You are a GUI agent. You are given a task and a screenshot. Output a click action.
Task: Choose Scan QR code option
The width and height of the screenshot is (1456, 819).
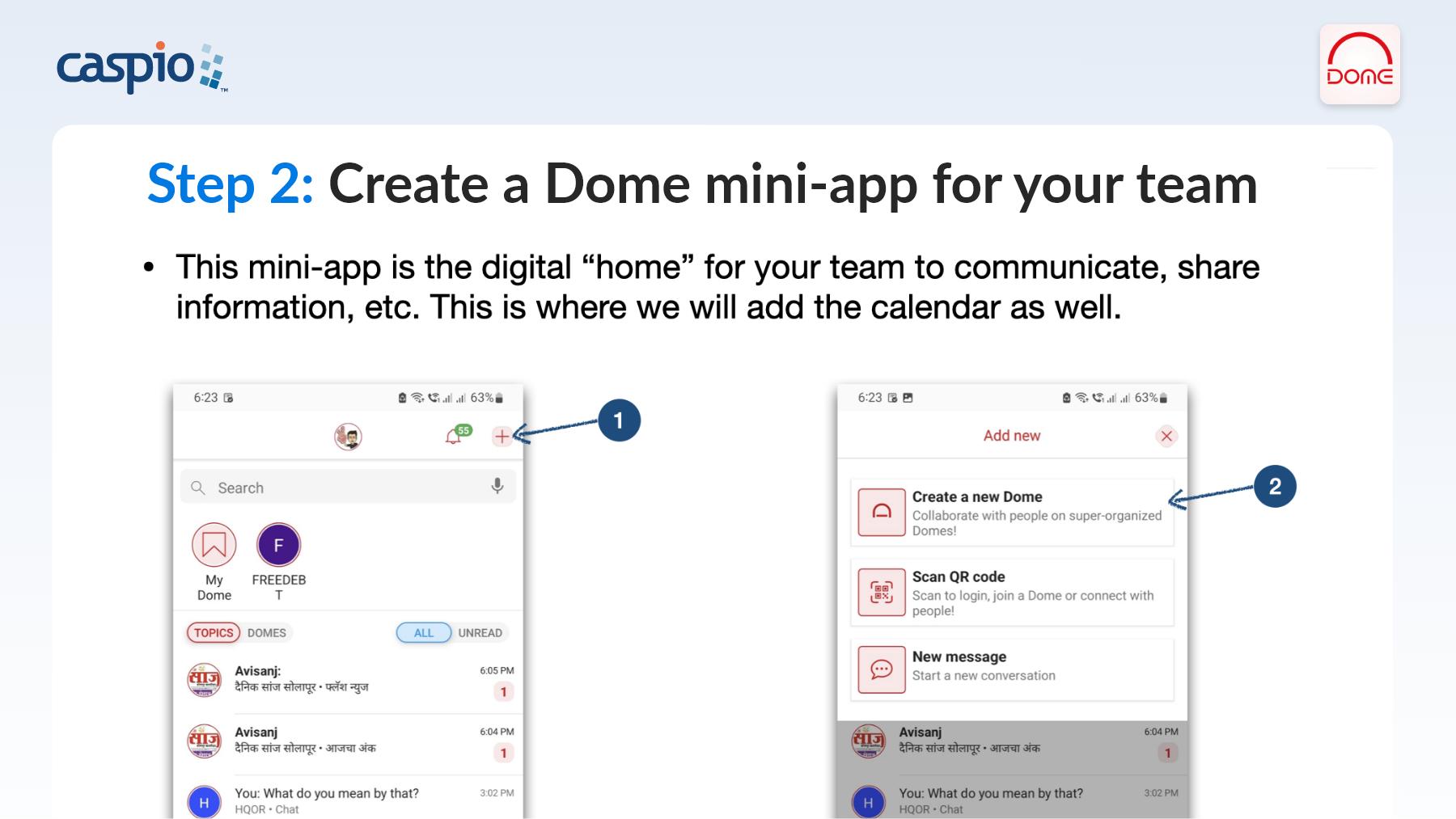point(1012,593)
